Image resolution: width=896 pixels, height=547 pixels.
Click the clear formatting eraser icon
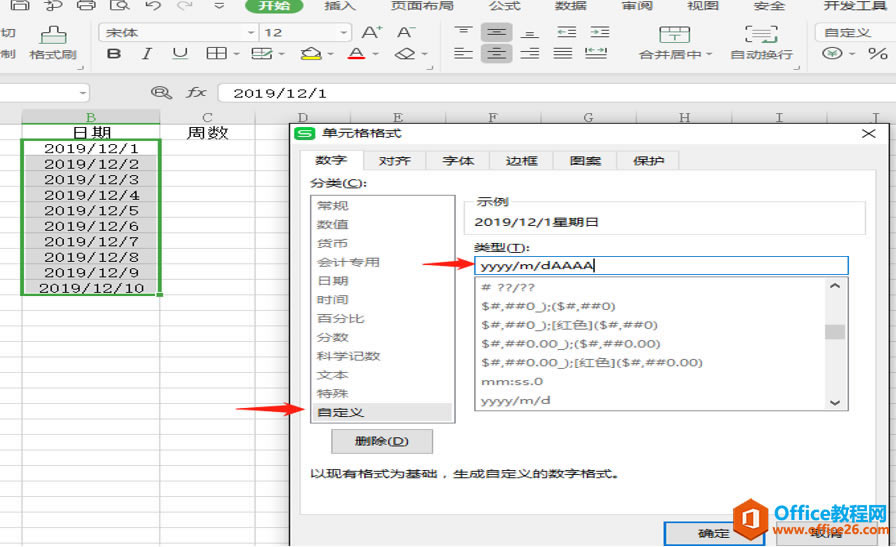point(405,54)
